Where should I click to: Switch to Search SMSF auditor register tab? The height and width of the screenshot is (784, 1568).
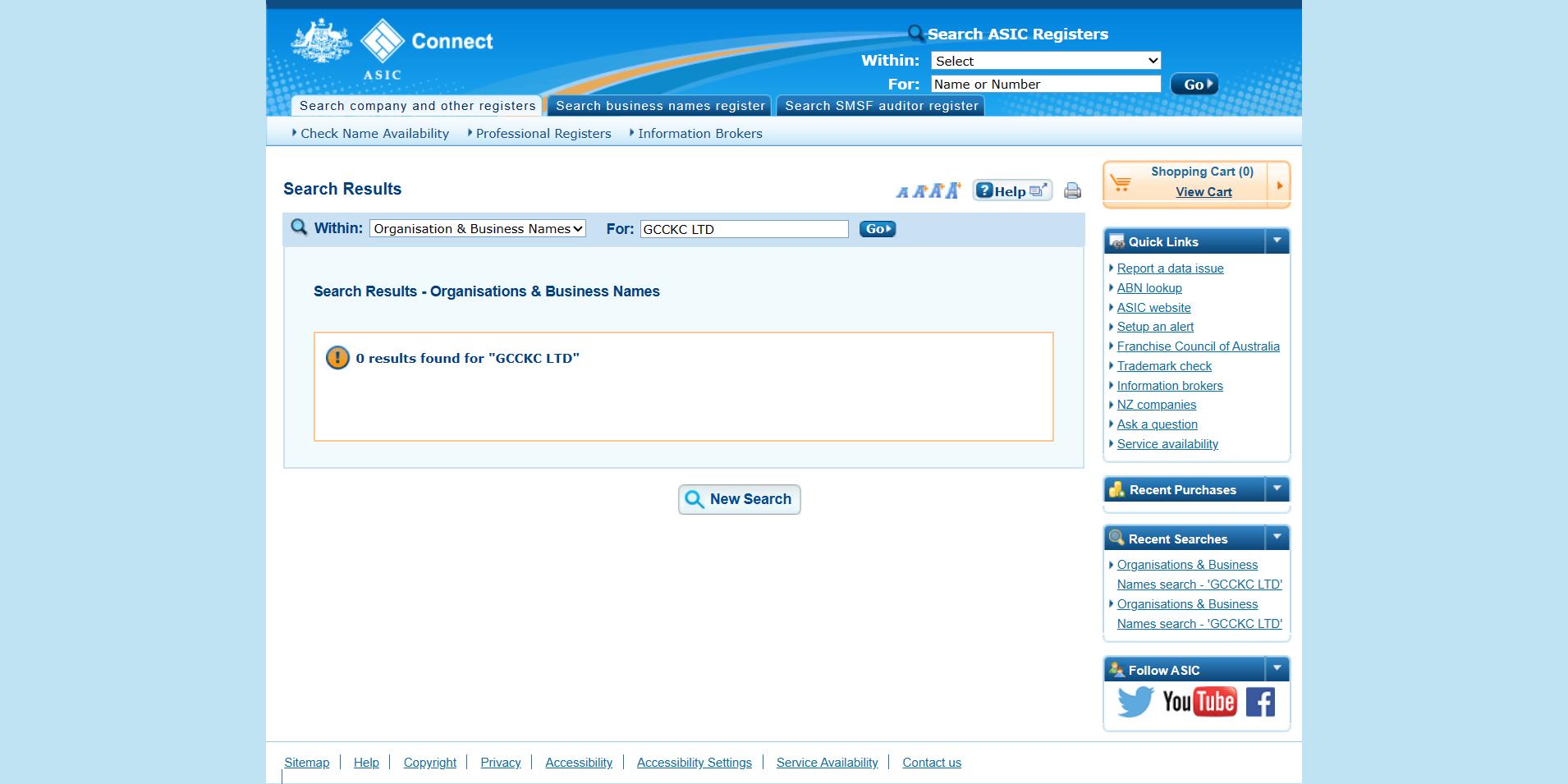coord(881,106)
